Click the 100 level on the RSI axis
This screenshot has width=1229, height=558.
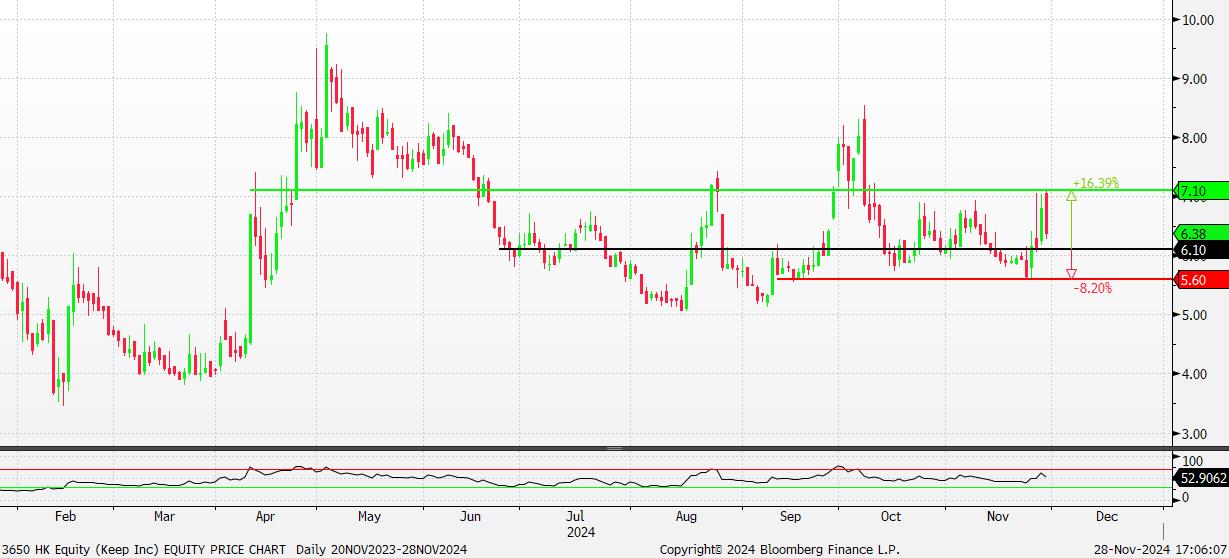click(x=1192, y=461)
